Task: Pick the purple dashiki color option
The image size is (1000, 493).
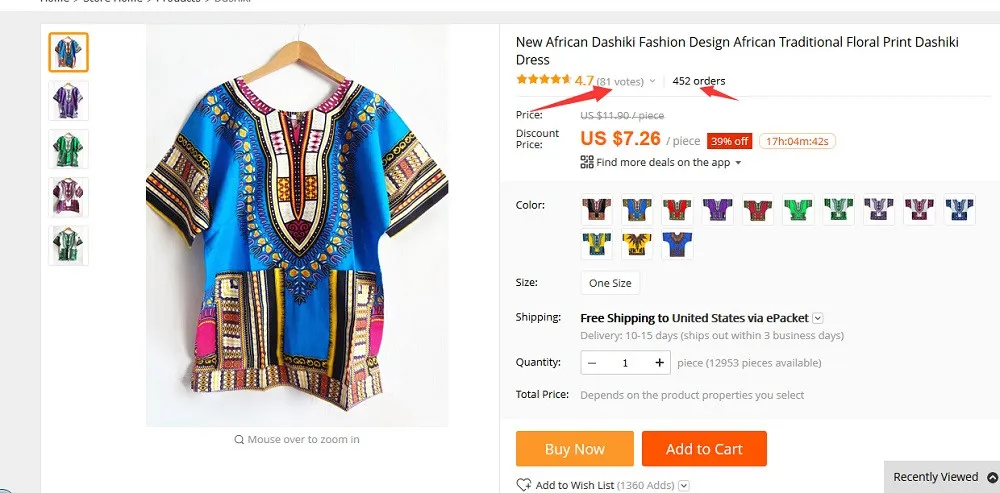Action: [x=717, y=209]
